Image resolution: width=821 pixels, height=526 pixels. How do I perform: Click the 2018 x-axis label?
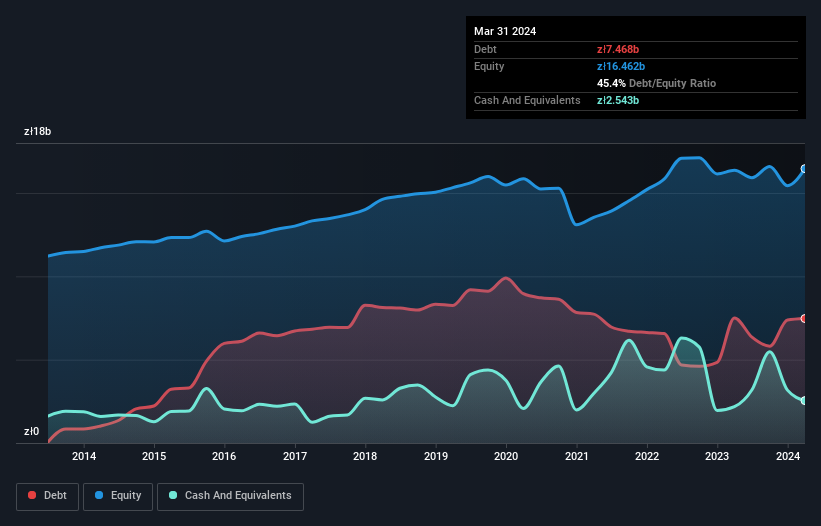tap(365, 456)
